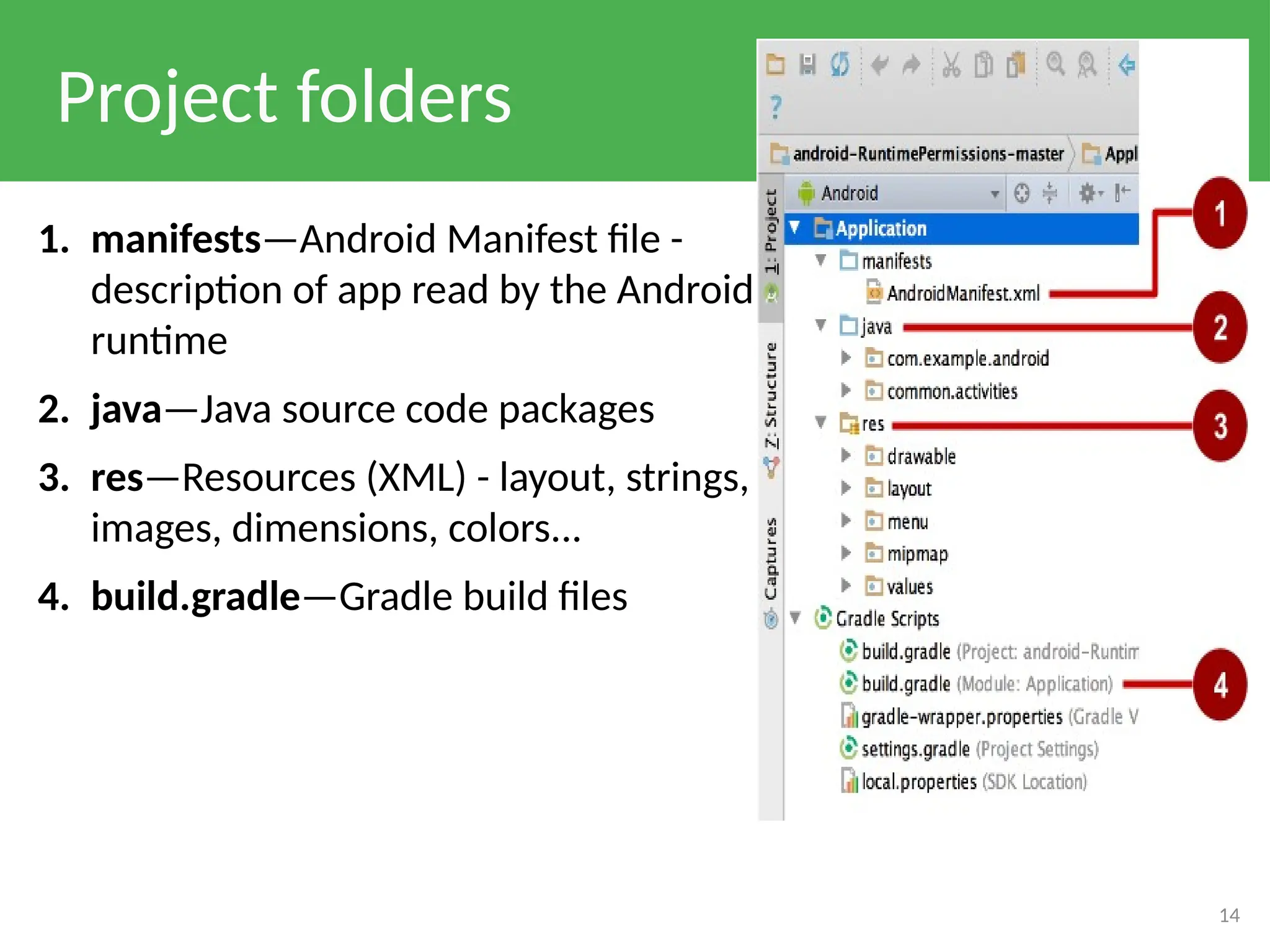Expand the common.activities package arrow
Viewport: 1270px width, 952px height.
tap(846, 390)
